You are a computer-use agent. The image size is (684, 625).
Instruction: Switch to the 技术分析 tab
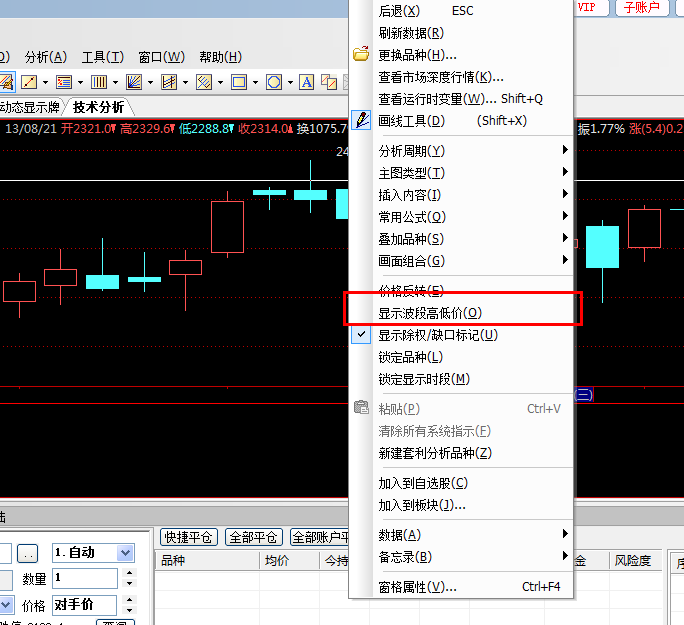[99, 107]
